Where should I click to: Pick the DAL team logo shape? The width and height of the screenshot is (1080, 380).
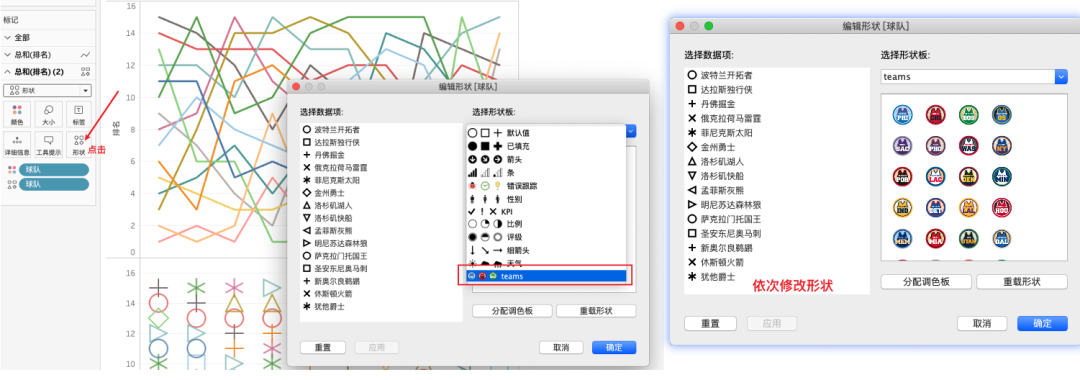pyautogui.click(x=1001, y=238)
